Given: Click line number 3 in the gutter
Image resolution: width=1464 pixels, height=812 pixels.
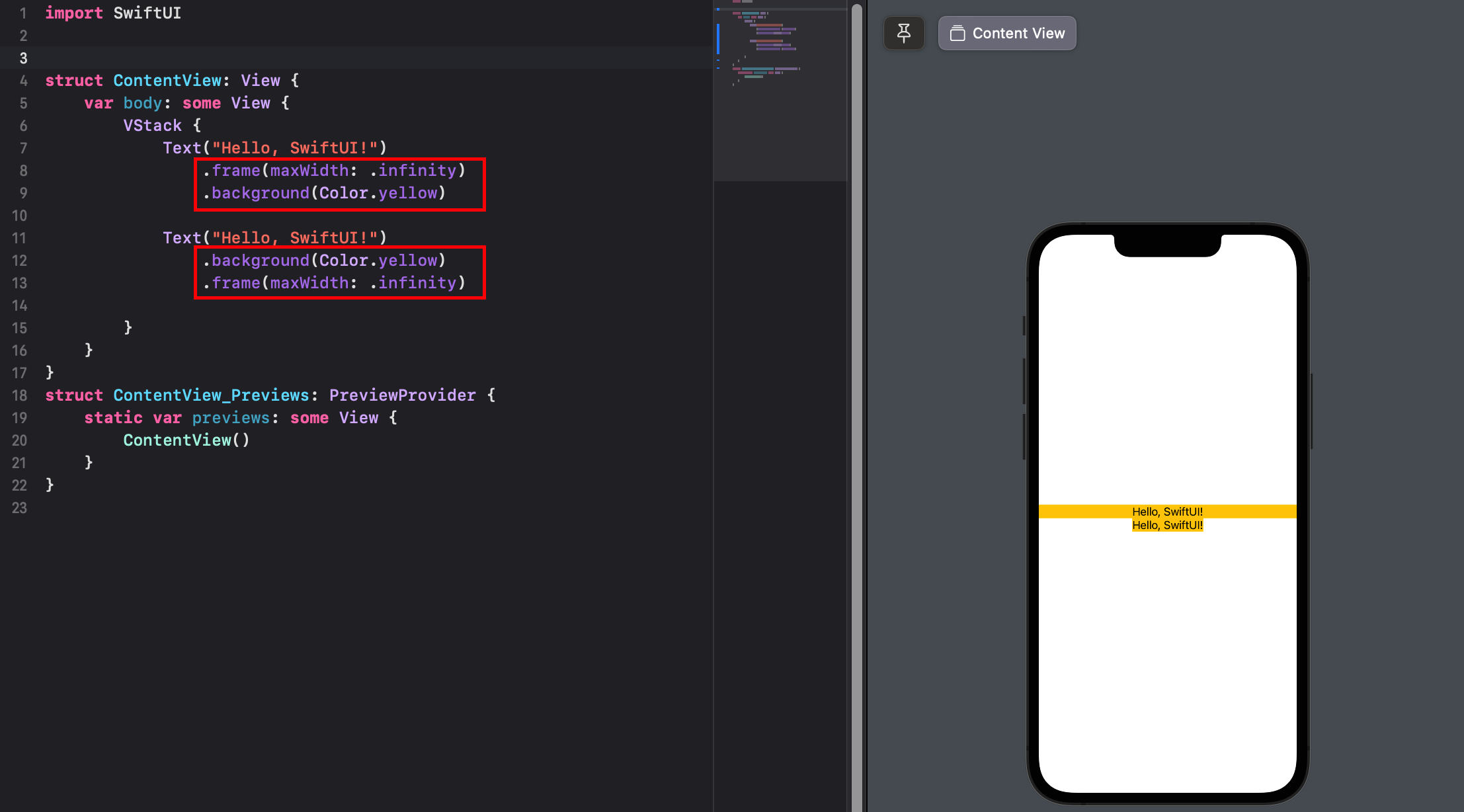Looking at the screenshot, I should click(x=23, y=58).
